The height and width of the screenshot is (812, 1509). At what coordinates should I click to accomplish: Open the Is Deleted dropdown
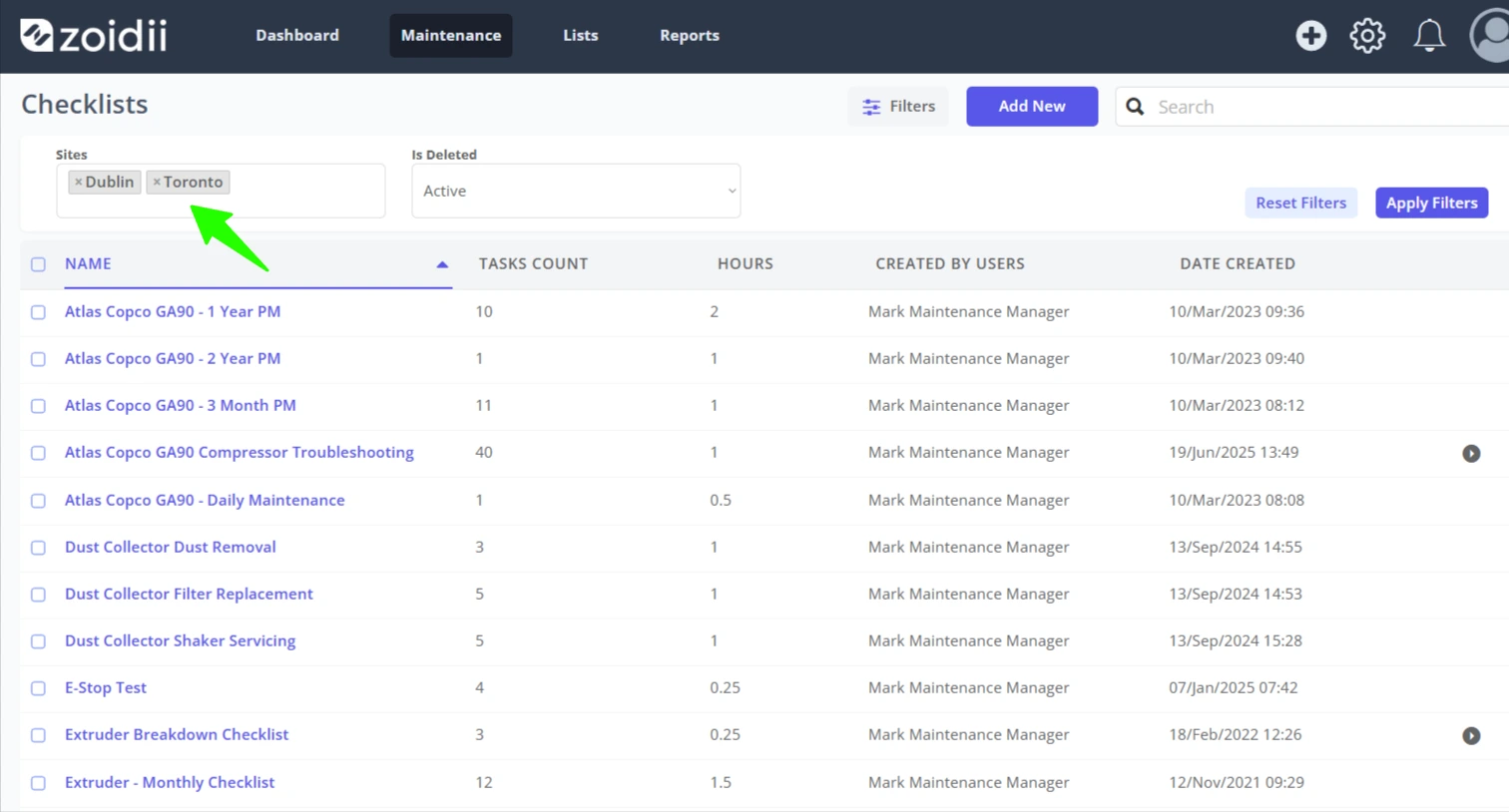point(576,191)
